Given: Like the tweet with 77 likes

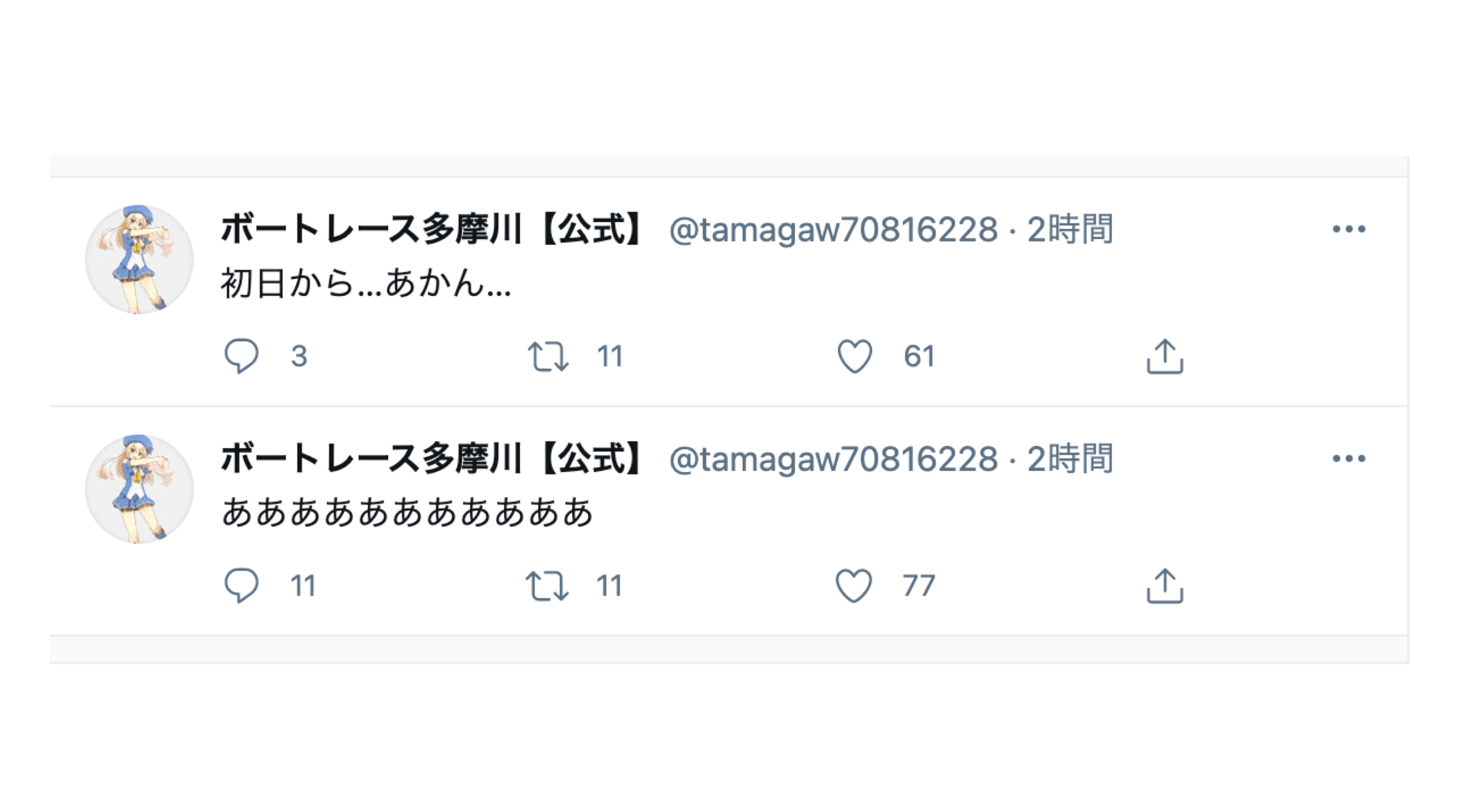Looking at the screenshot, I should [x=854, y=585].
